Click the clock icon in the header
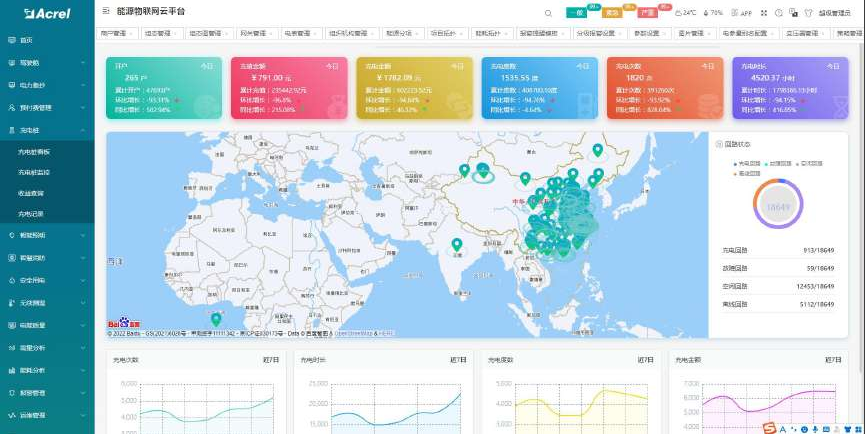 pos(778,13)
